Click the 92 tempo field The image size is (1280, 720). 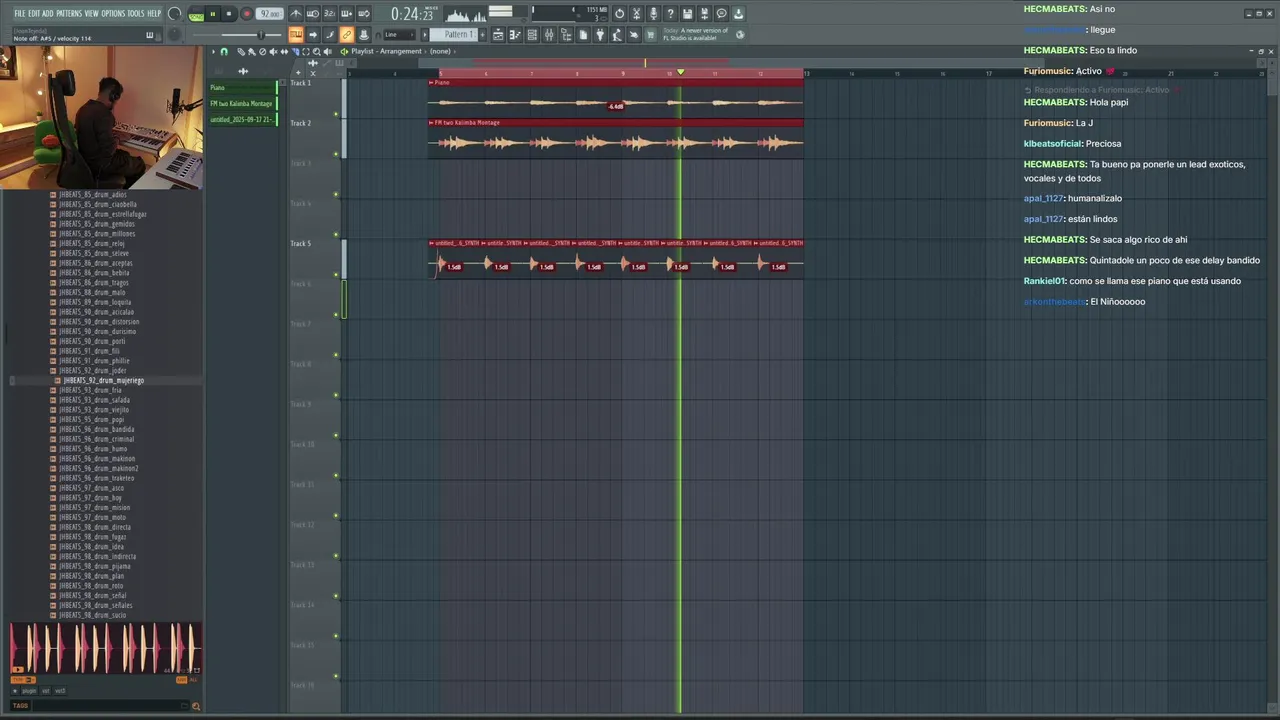pos(270,14)
